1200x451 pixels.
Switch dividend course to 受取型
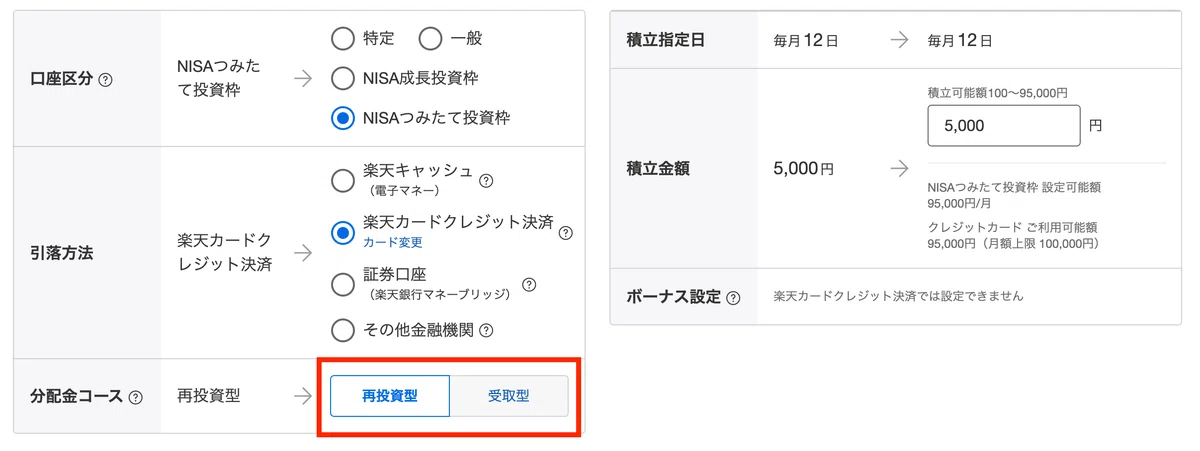[509, 396]
